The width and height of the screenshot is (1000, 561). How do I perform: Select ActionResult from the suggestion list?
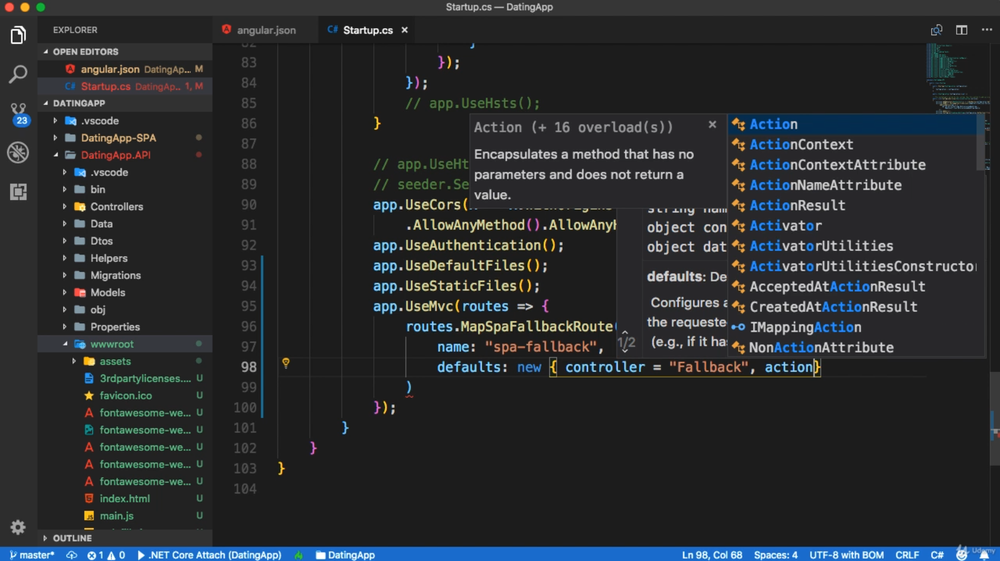point(797,205)
